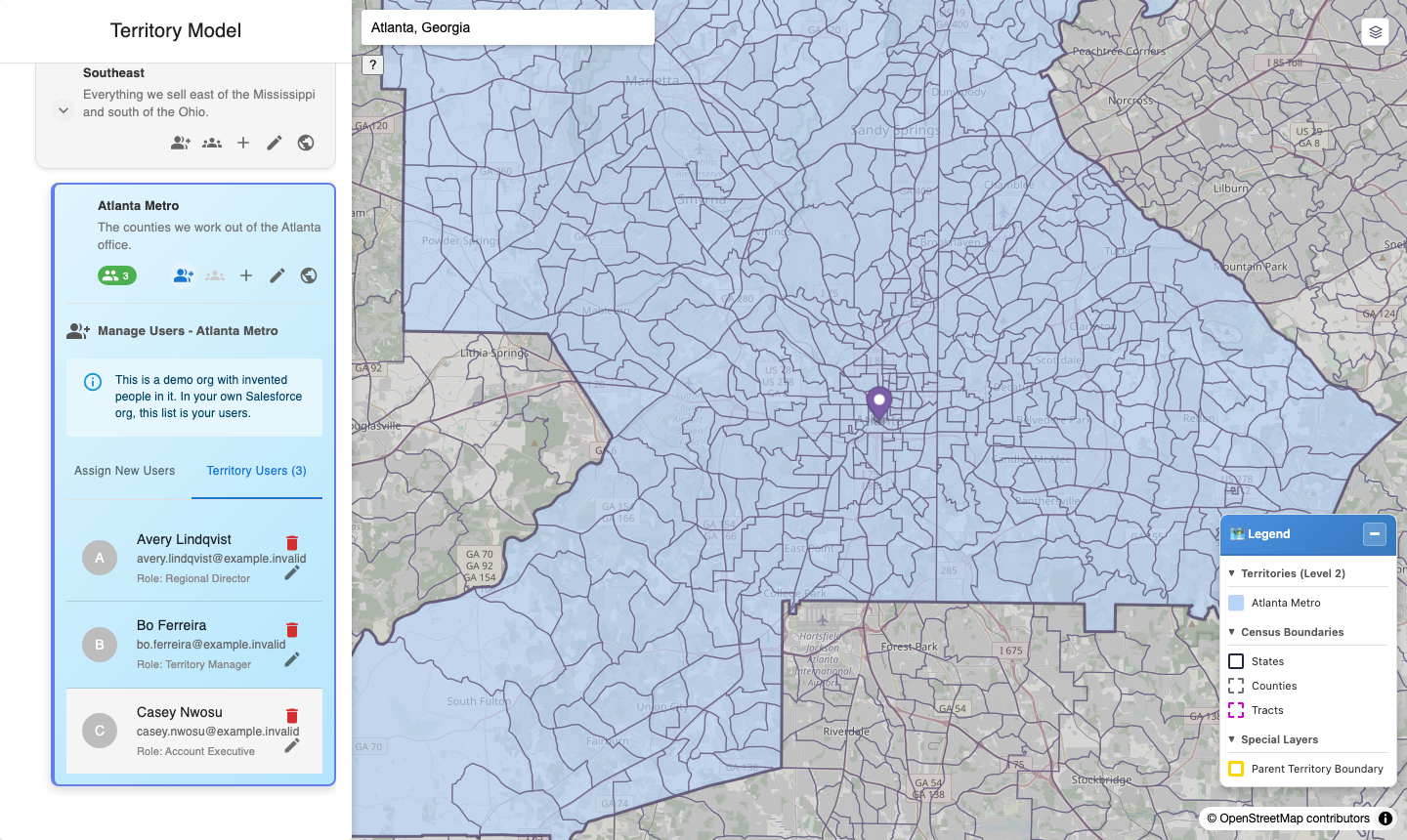
Task: Select the Territory Users (3) tab
Action: click(257, 471)
